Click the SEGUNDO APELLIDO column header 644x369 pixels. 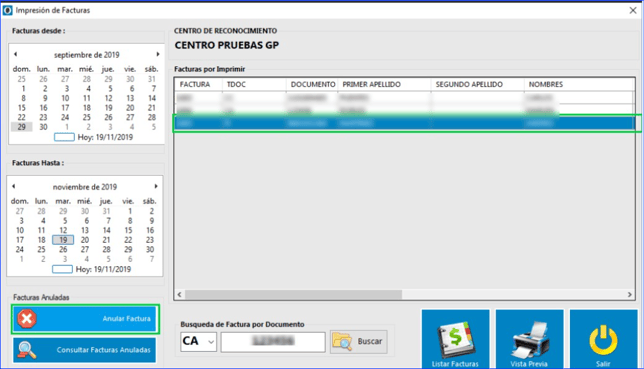pos(469,84)
